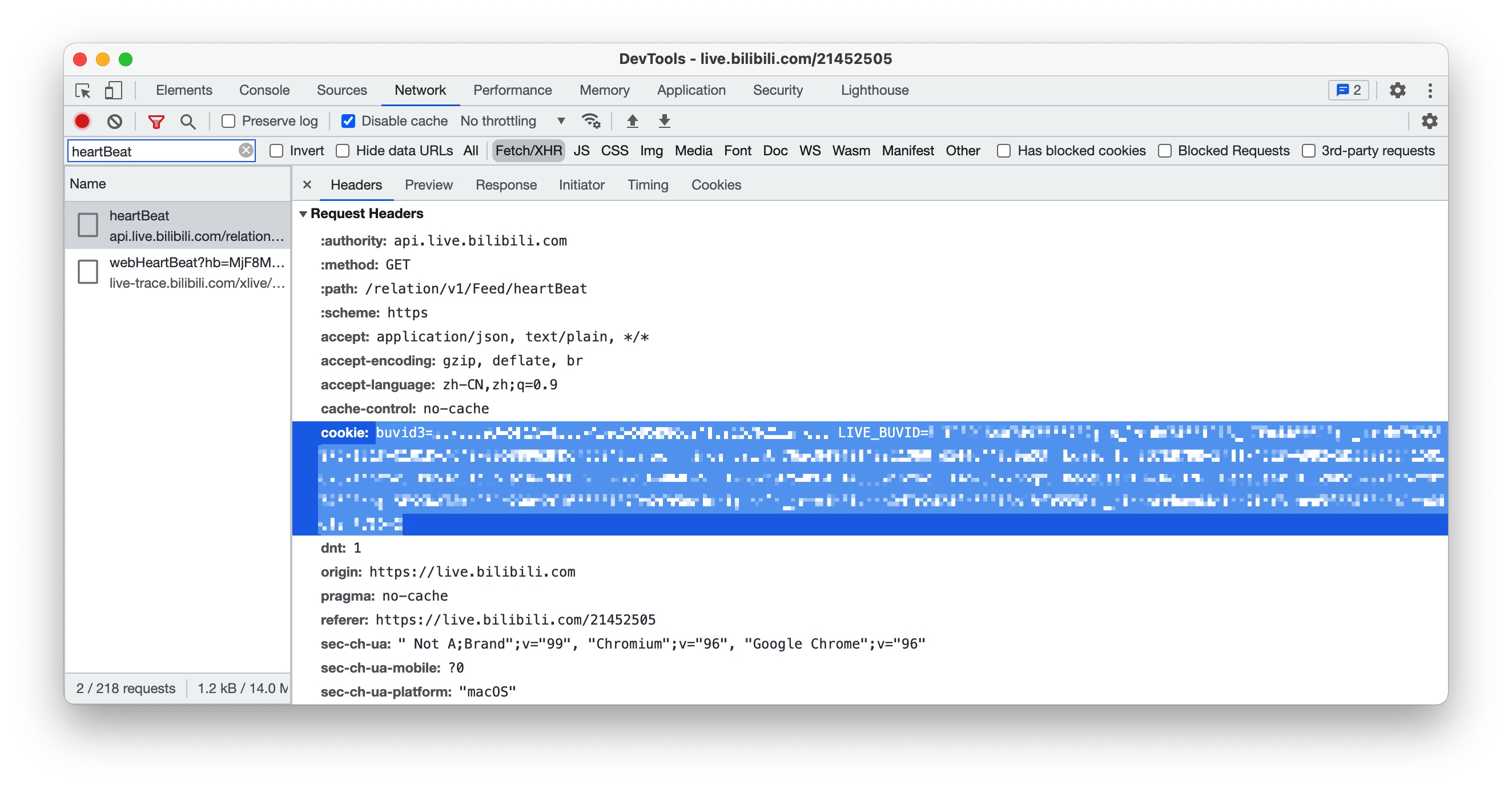Viewport: 1512px width, 789px height.
Task: Toggle the red filter funnel icon
Action: tap(156, 121)
